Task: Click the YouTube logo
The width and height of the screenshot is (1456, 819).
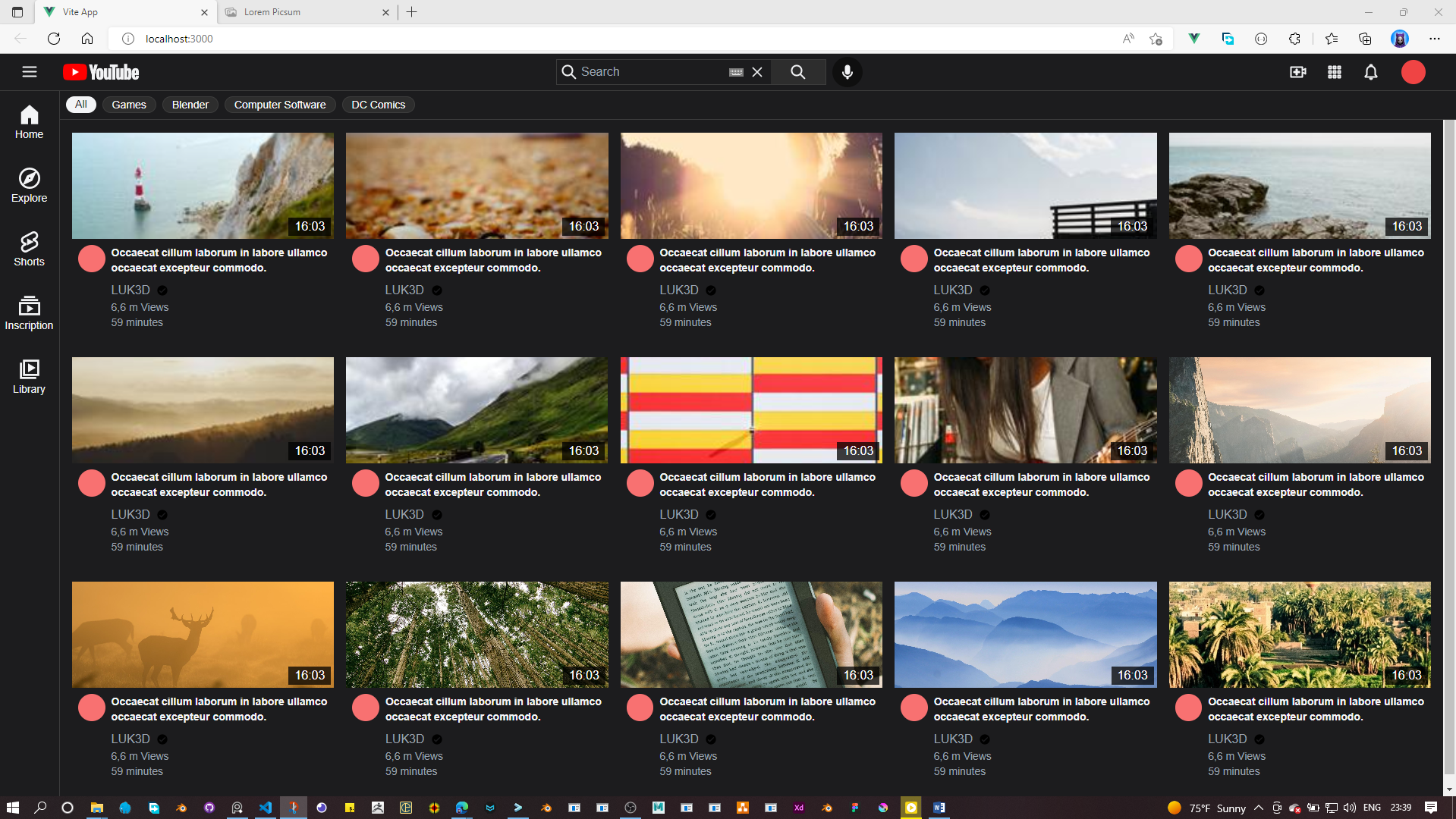Action: 101,72
